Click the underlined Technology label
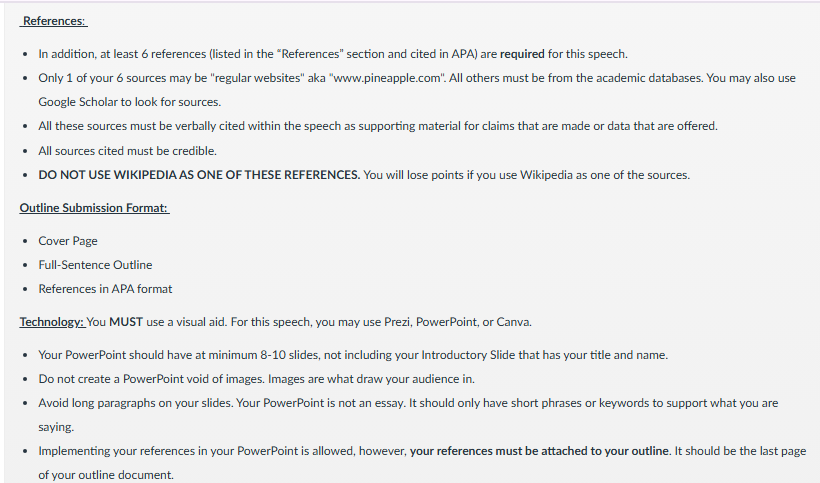 52,322
